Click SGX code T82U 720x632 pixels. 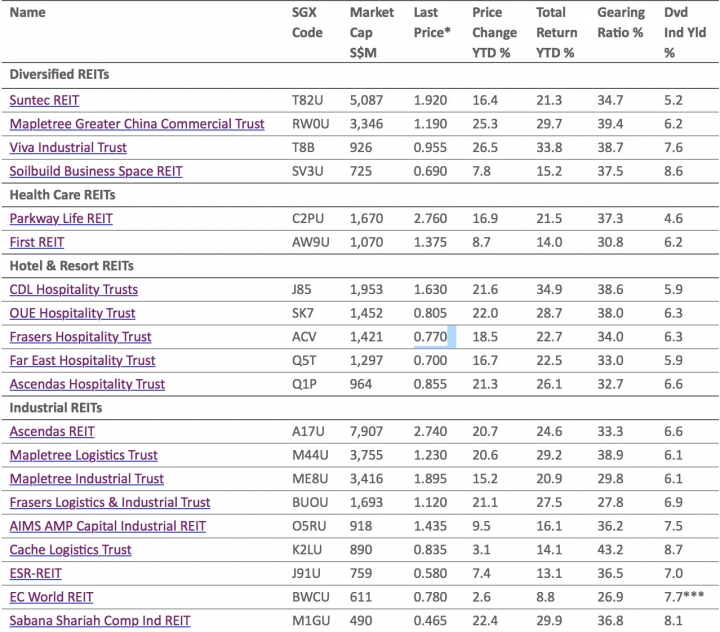coord(307,100)
